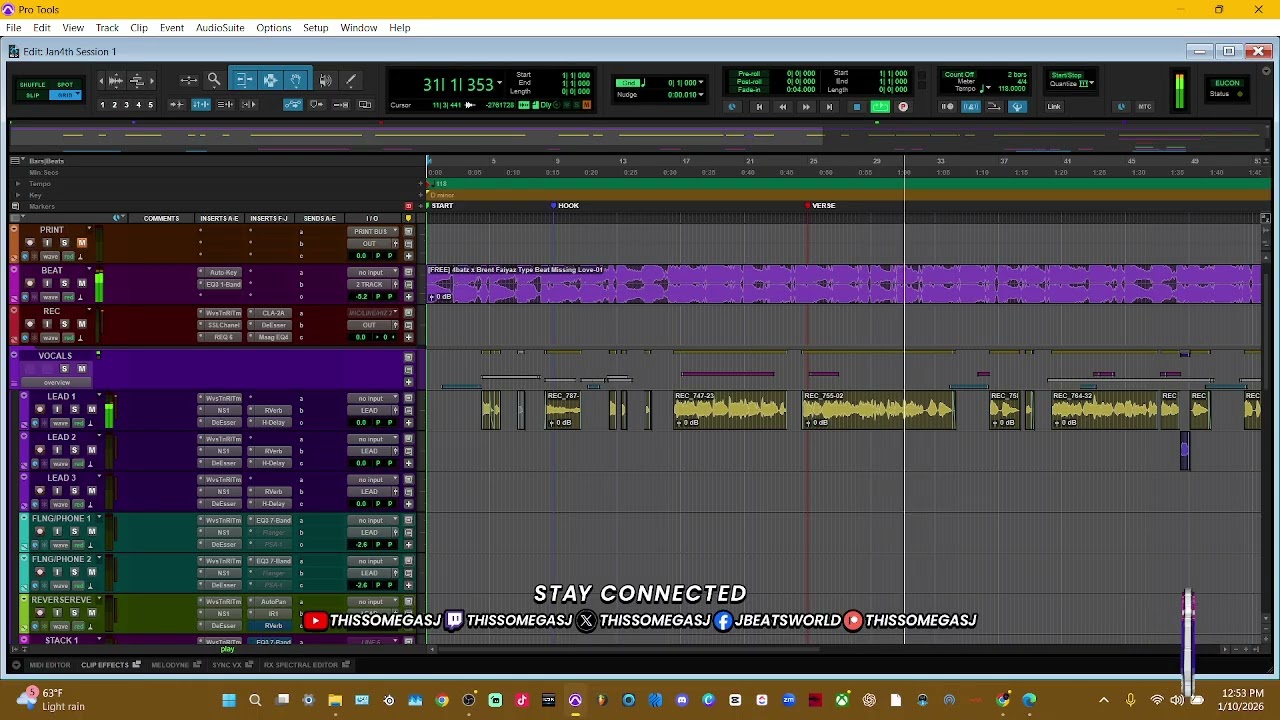Open Chrome from the Windows taskbar
The height and width of the screenshot is (720, 1280).
tap(442, 700)
